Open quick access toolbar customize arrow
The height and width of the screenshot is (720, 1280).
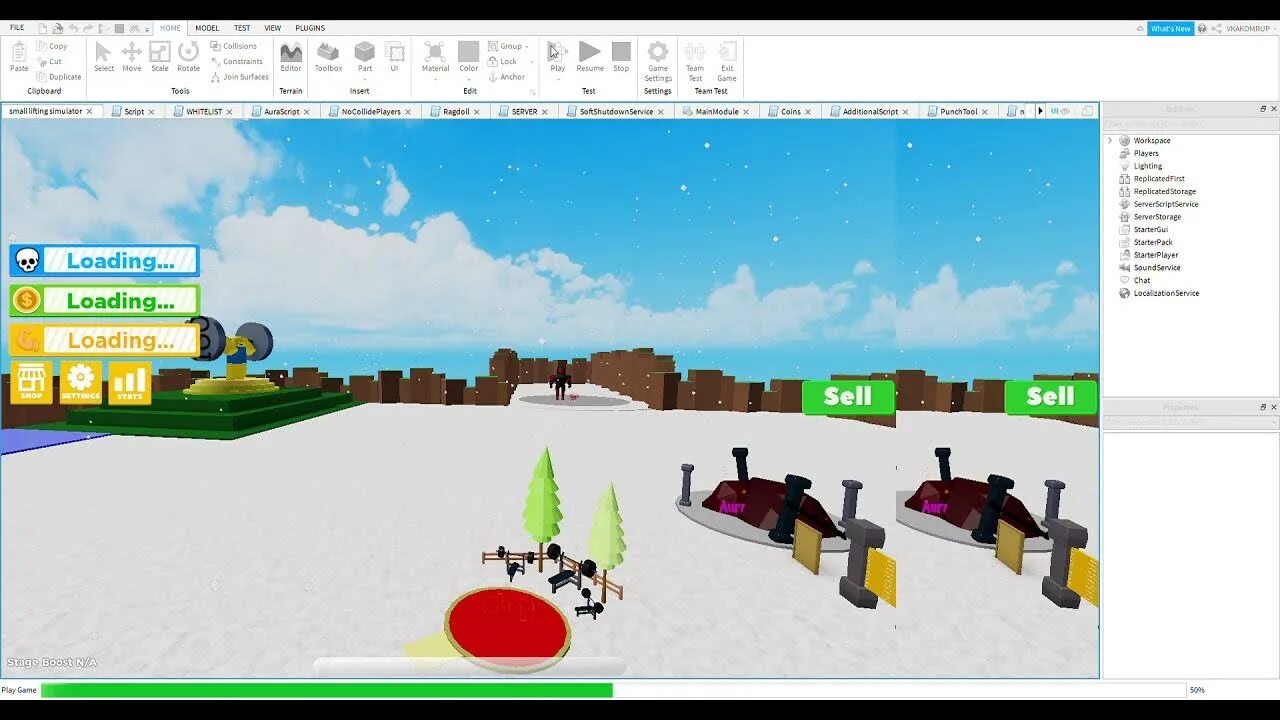[x=149, y=29]
